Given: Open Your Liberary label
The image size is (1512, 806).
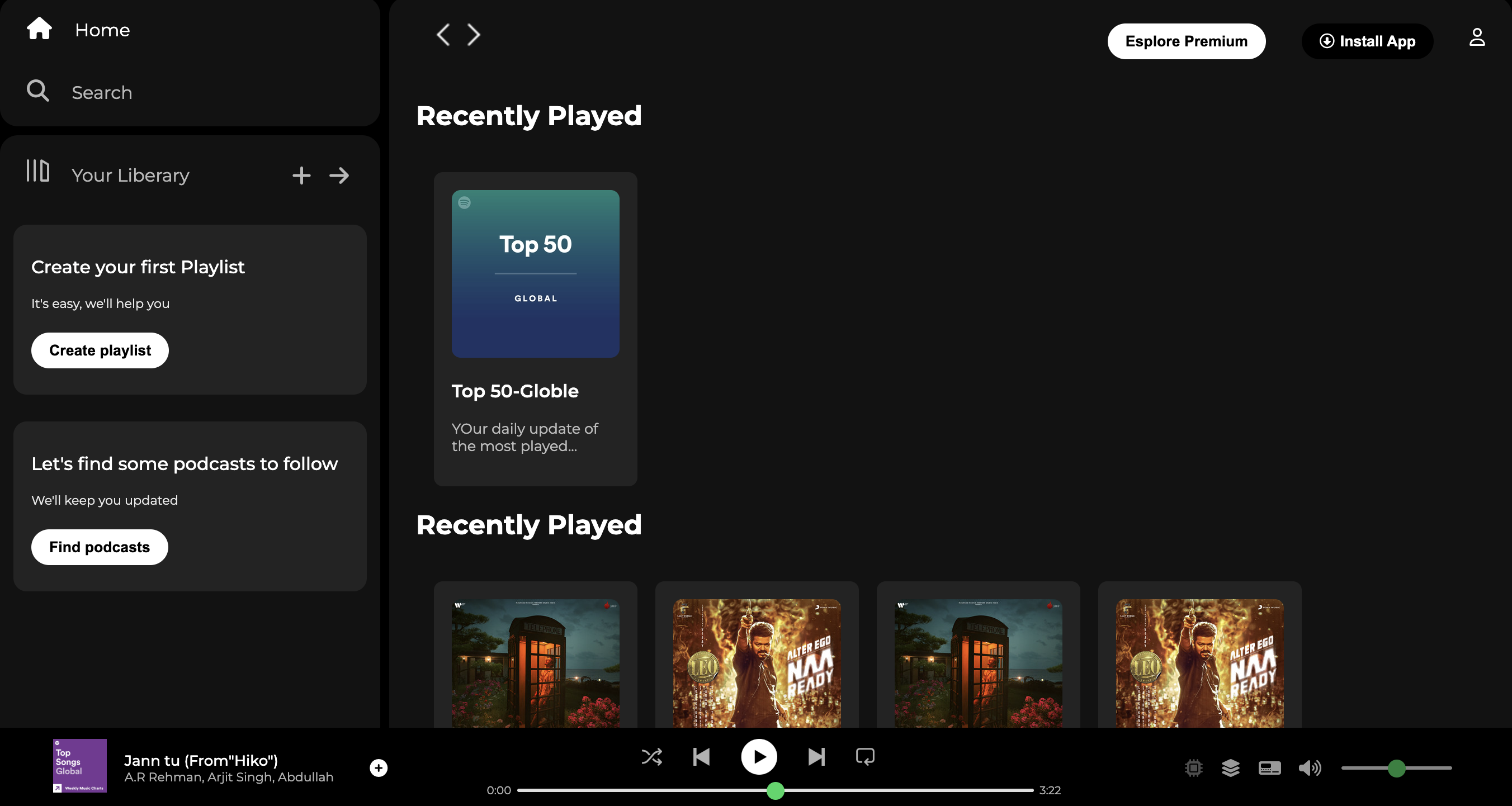Looking at the screenshot, I should click(x=130, y=176).
